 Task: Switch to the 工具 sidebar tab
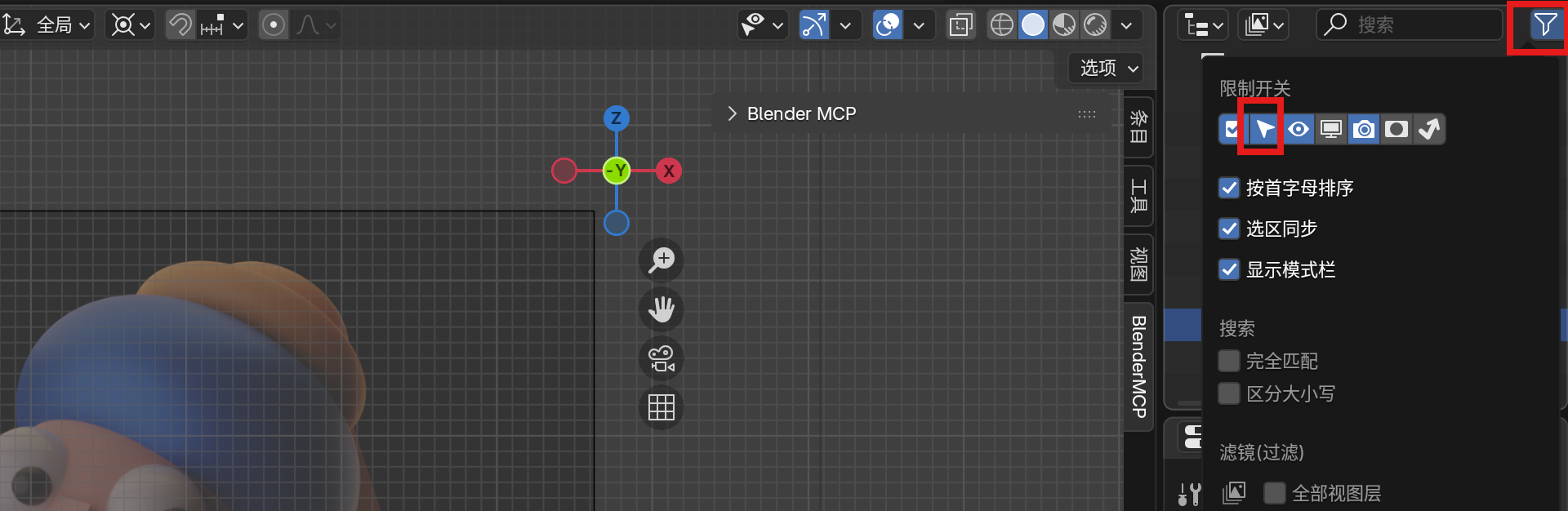coord(1138,196)
